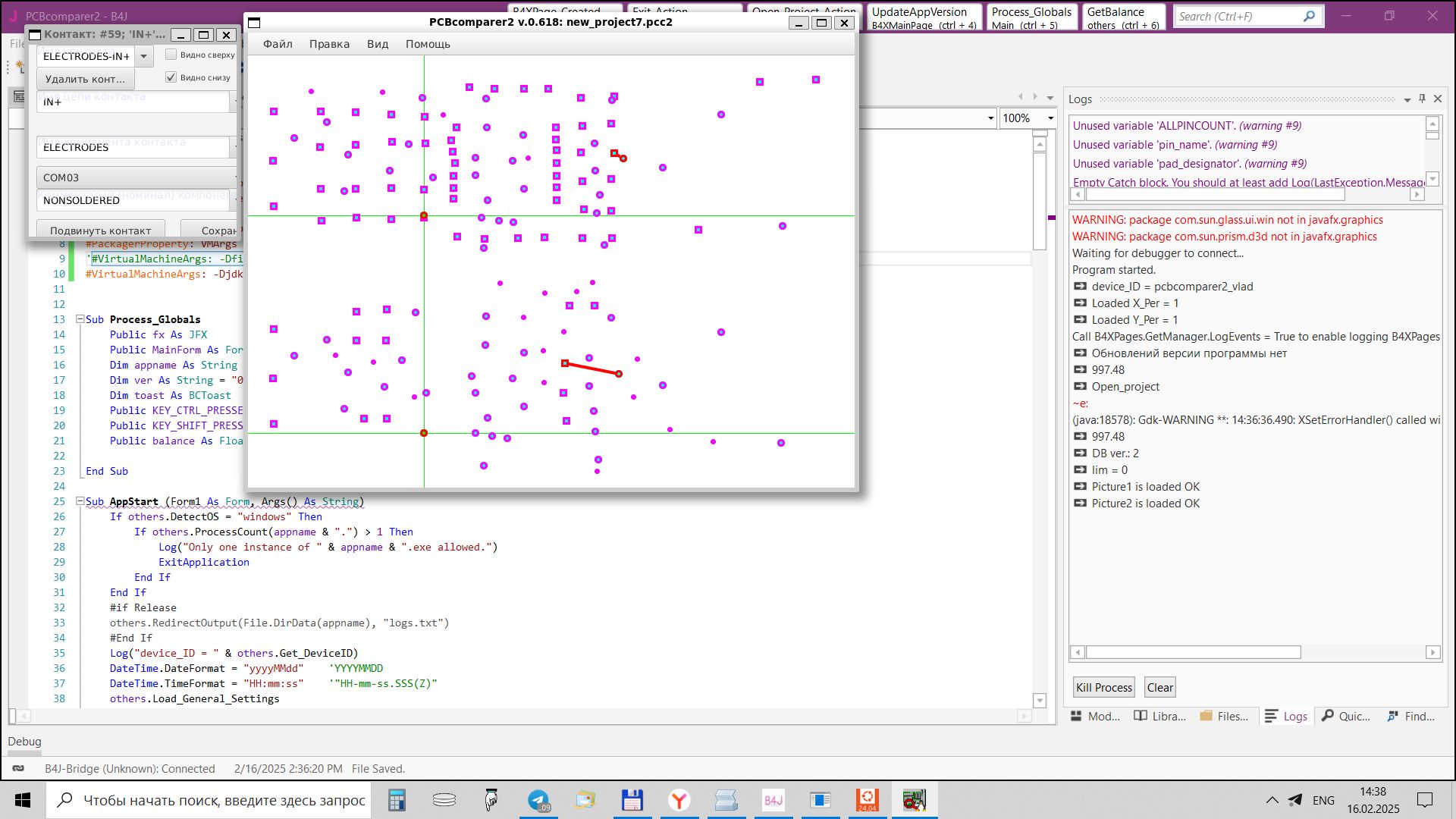Collapse the Sub Process_Globals code block
The image size is (1456, 819).
click(80, 319)
